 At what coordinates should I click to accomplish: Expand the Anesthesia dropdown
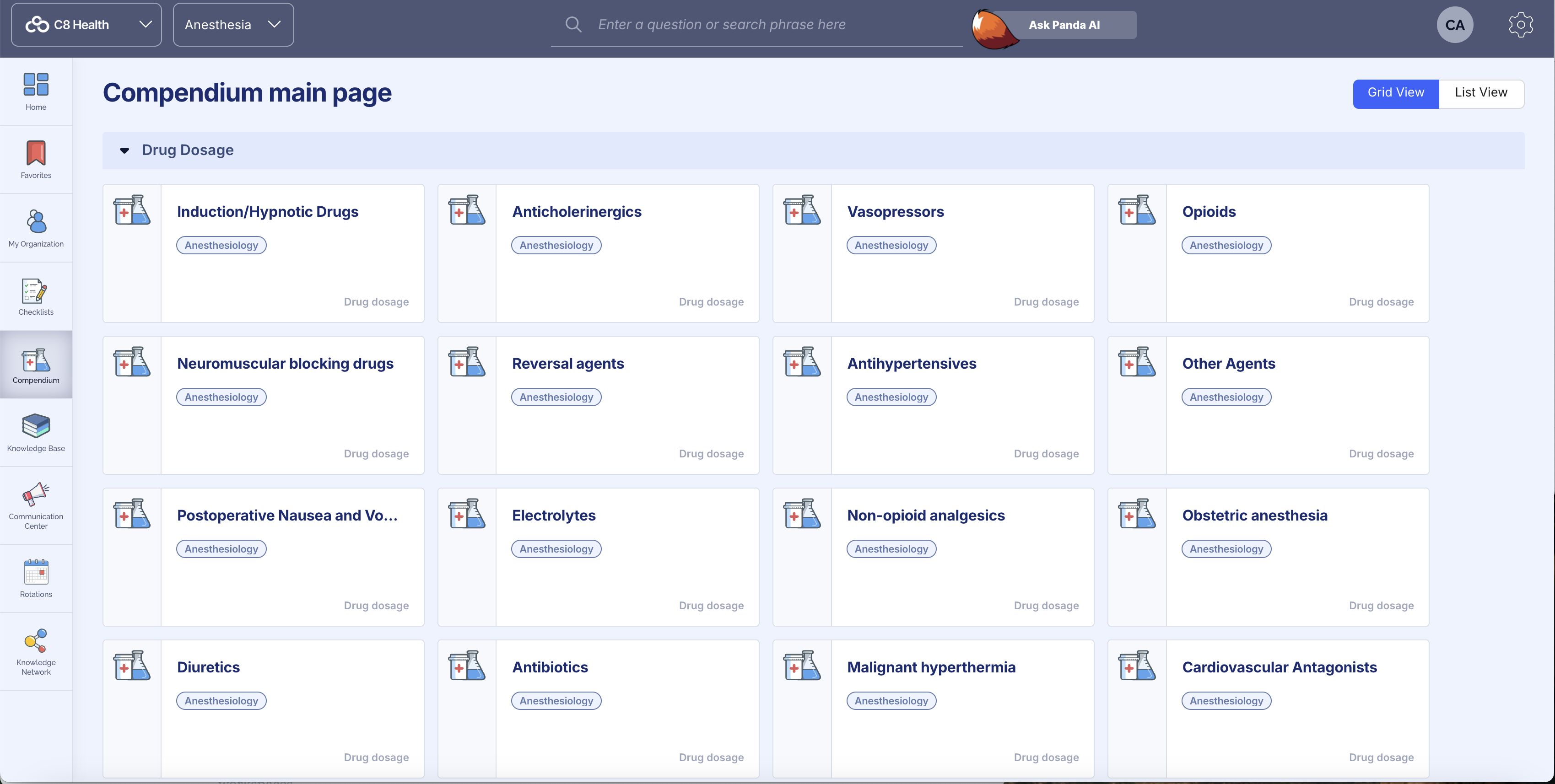233,25
